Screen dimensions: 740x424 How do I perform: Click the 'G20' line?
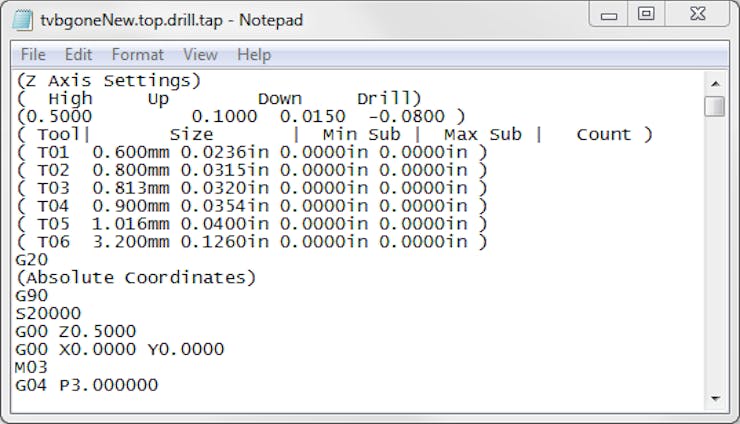pos(32,260)
